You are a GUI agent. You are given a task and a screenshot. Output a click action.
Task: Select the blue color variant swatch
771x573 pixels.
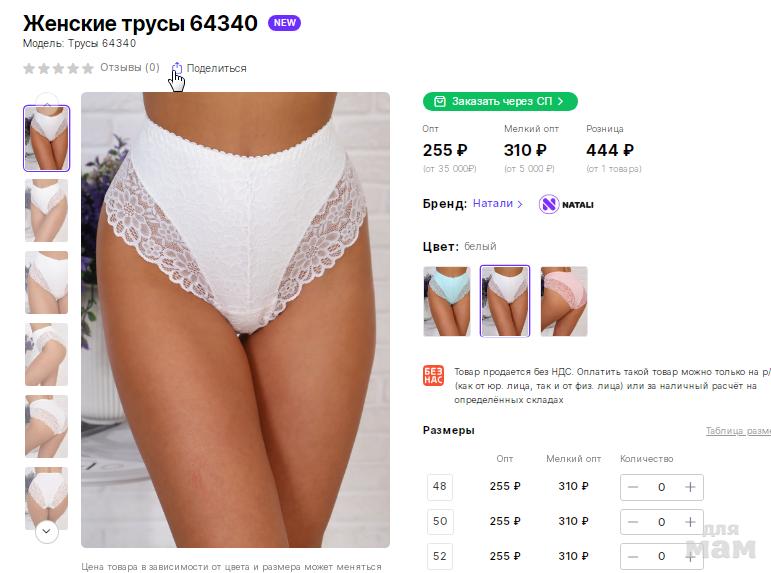click(x=446, y=301)
